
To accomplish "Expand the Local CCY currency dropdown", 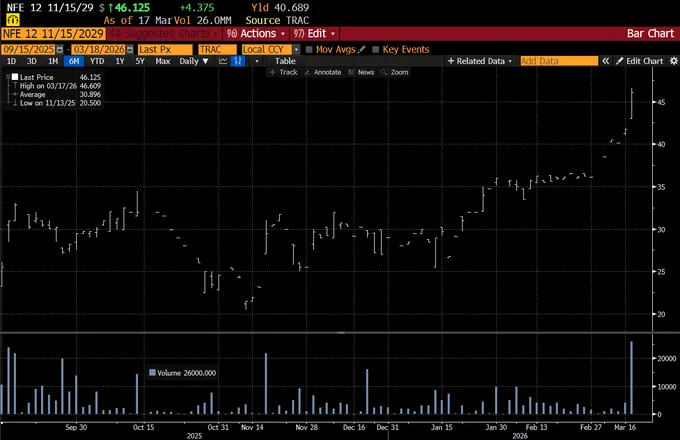I will [x=297, y=49].
